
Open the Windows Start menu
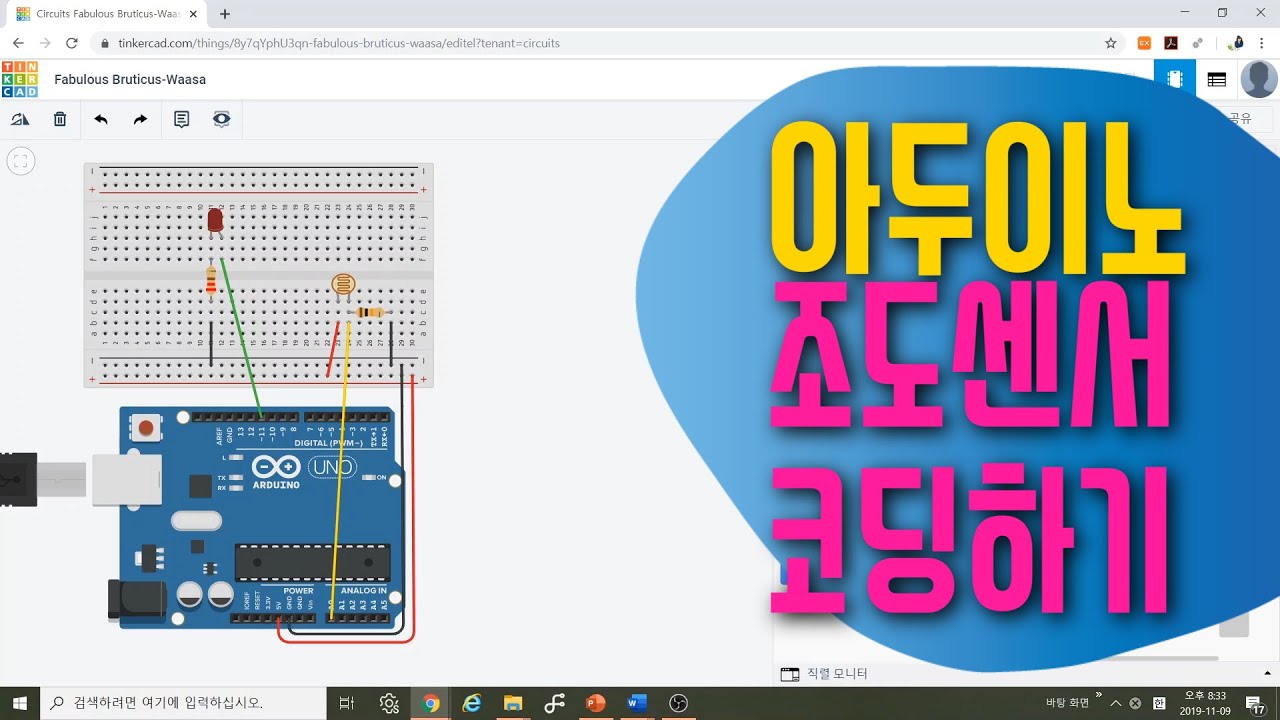pyautogui.click(x=19, y=703)
